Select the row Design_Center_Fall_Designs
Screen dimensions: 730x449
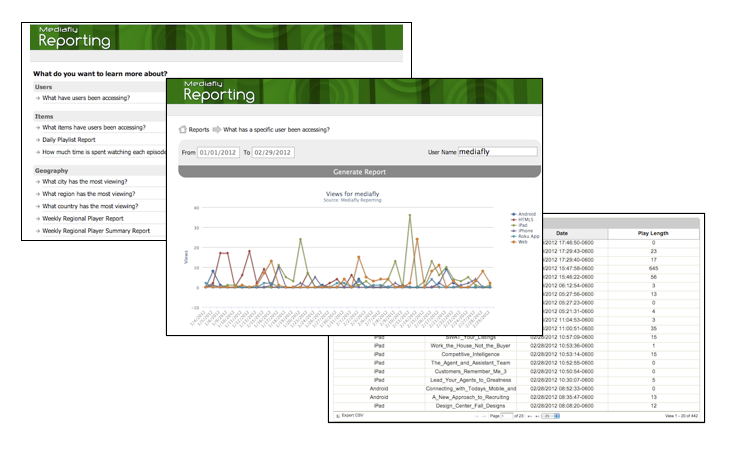pos(516,406)
